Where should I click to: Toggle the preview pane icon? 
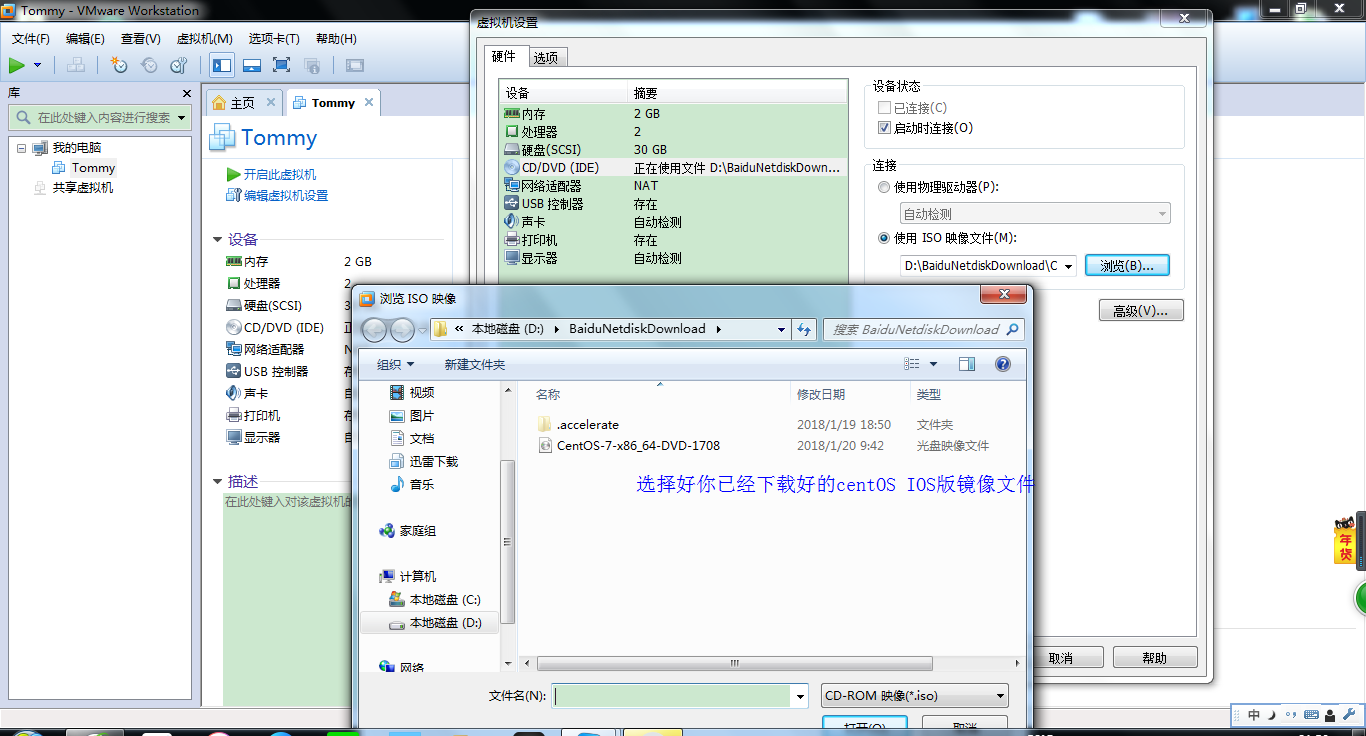coord(967,365)
